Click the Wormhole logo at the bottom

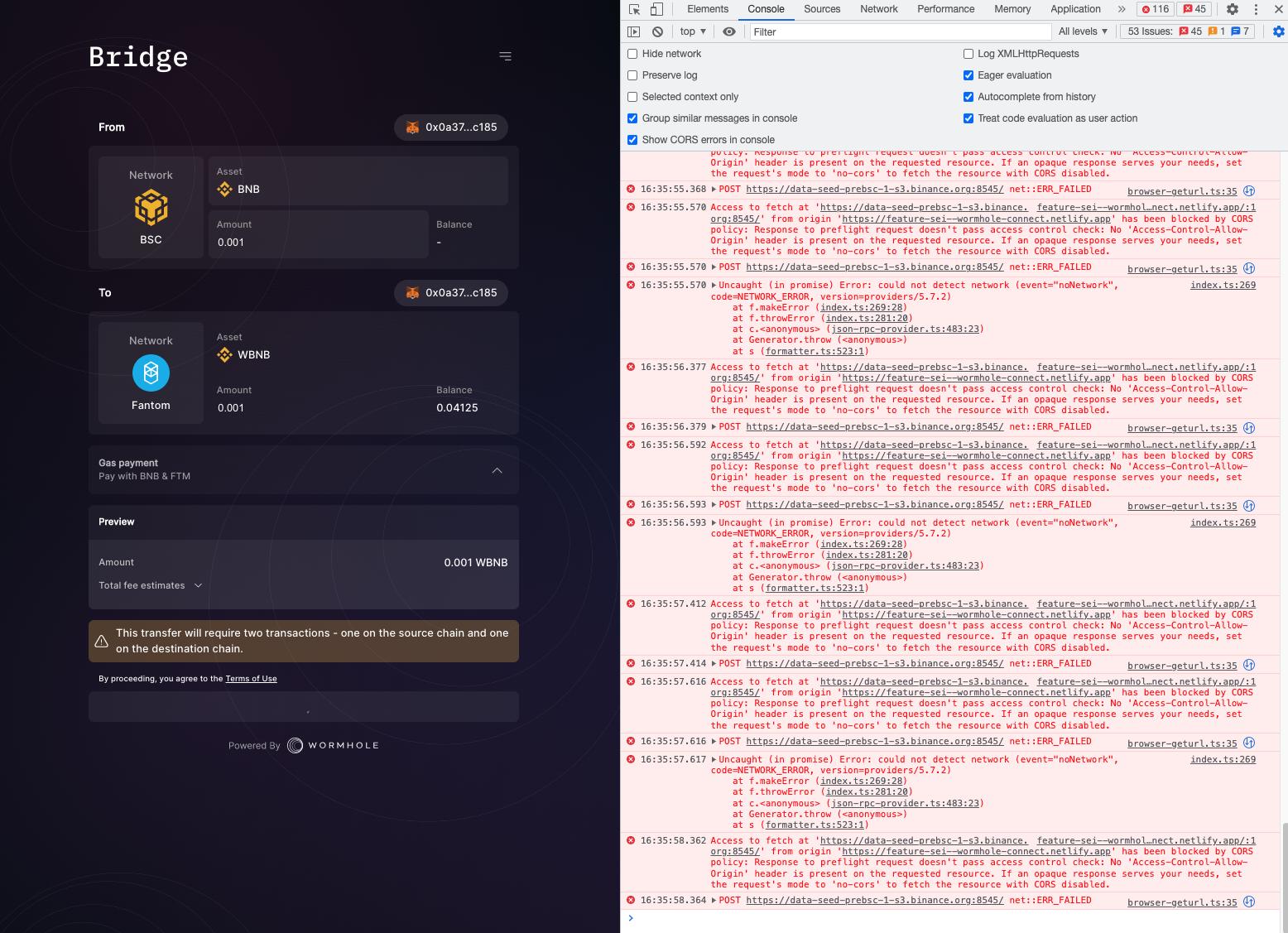(332, 745)
